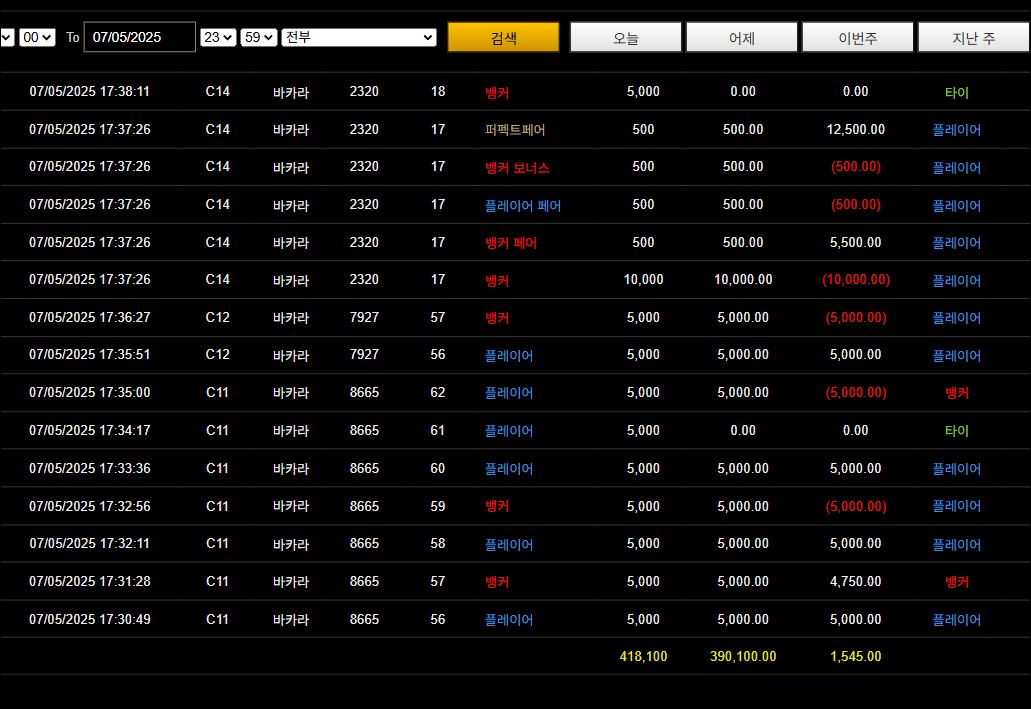Click timestamp 07/05/2025 17:35:51

point(89,354)
